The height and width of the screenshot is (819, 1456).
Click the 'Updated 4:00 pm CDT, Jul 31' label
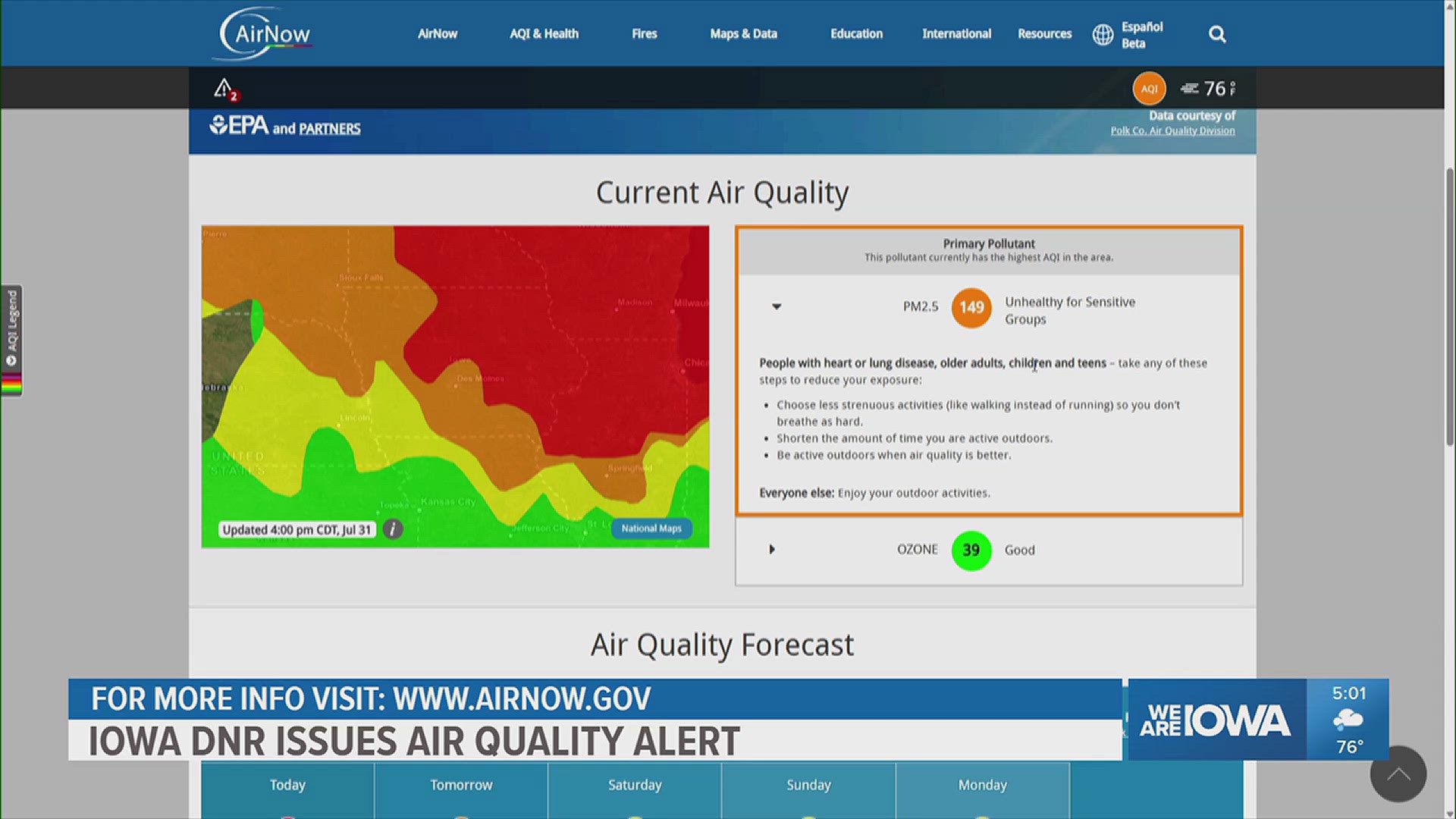pos(297,529)
